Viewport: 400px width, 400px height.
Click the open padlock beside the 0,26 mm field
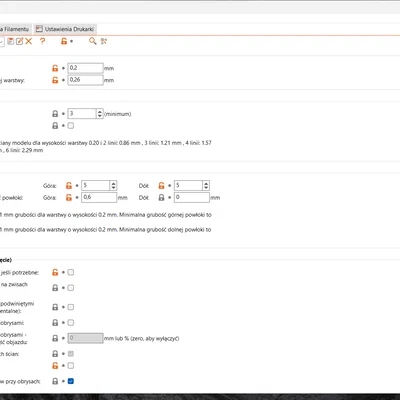click(55, 80)
